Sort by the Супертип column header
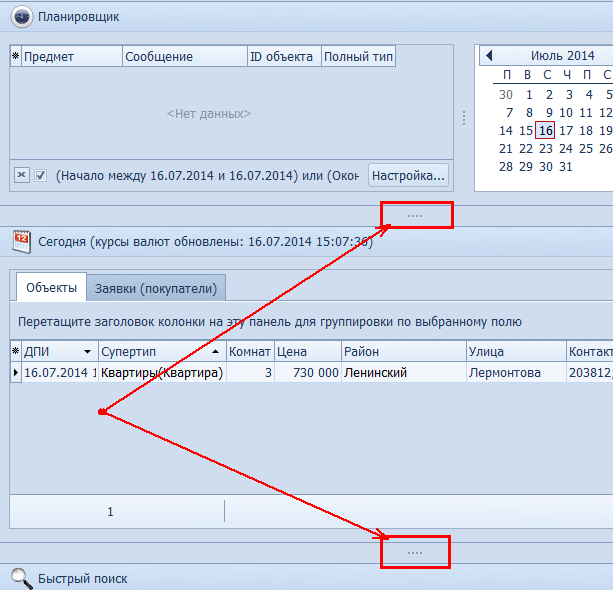This screenshot has height=590, width=613. 155,352
